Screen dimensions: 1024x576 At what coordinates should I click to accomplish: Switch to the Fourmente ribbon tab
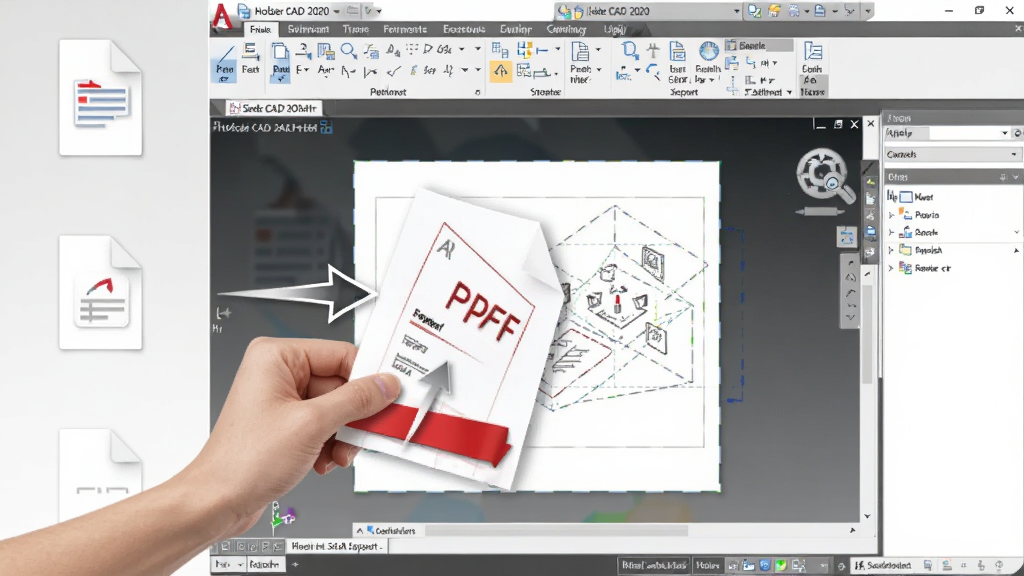pos(405,29)
